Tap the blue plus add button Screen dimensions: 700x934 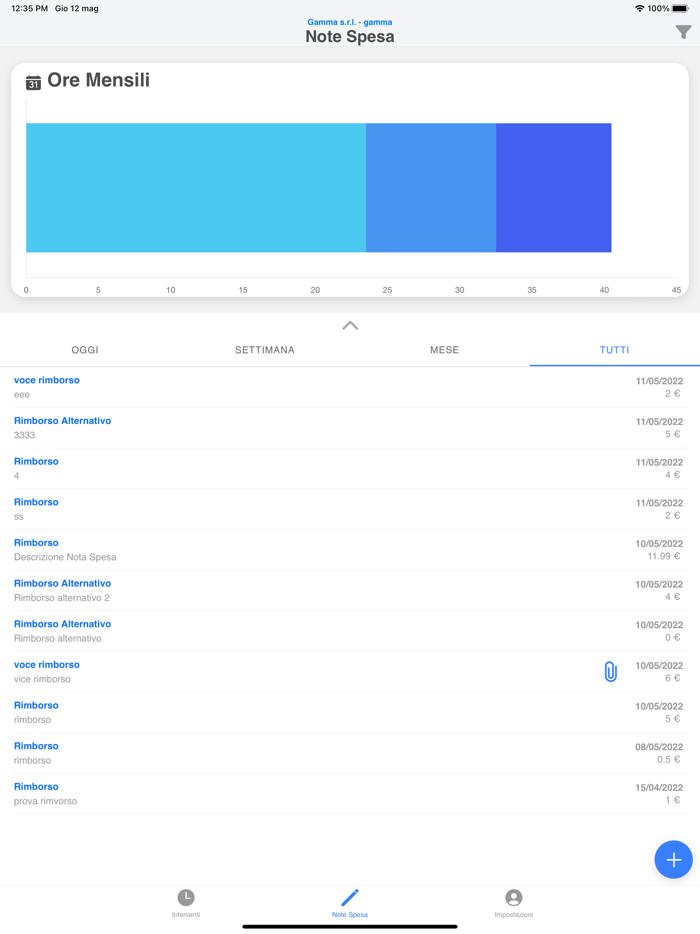[x=673, y=860]
